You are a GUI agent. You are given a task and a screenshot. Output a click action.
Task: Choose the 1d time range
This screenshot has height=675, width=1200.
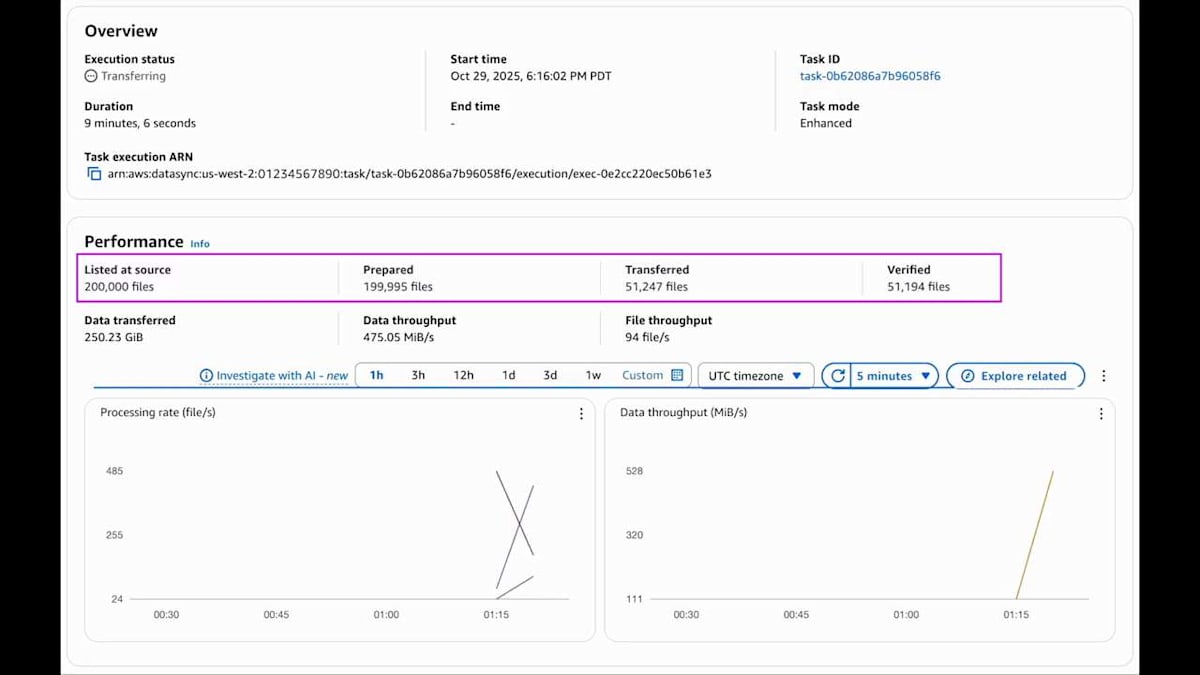tap(508, 376)
